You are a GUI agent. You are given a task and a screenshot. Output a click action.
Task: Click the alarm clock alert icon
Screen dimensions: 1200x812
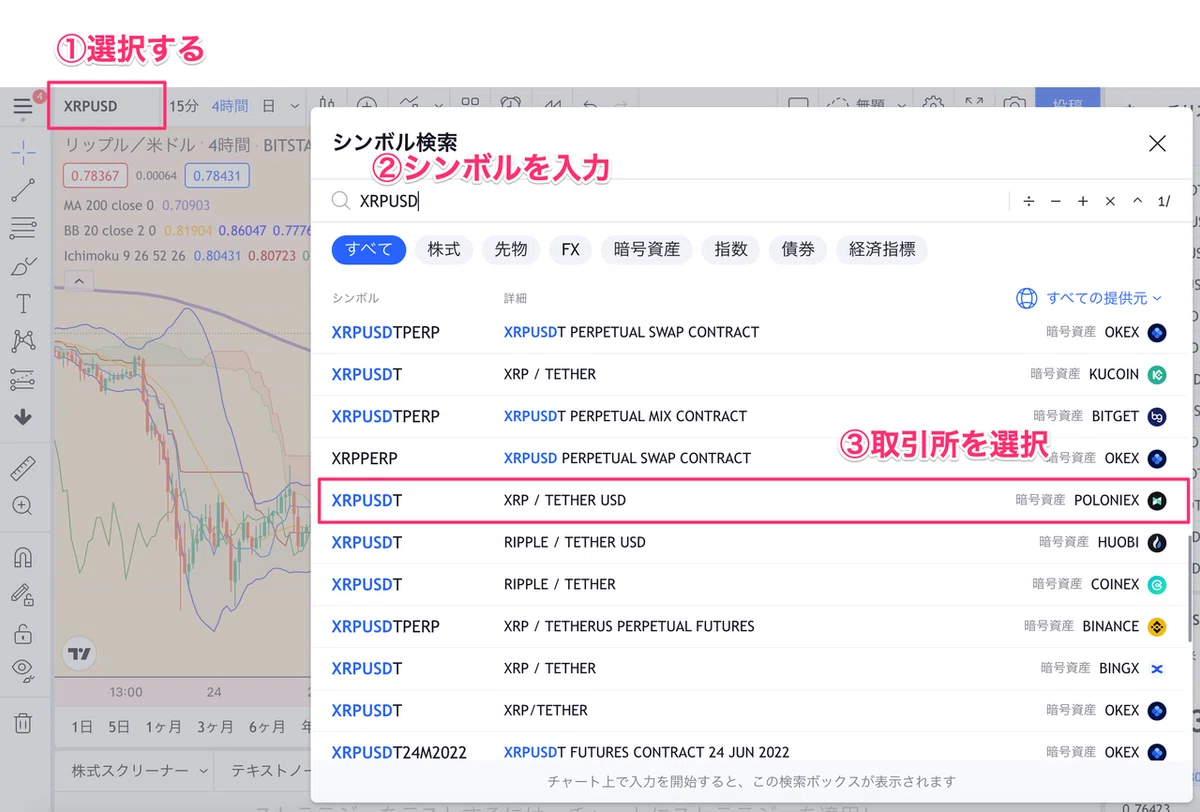pos(511,106)
